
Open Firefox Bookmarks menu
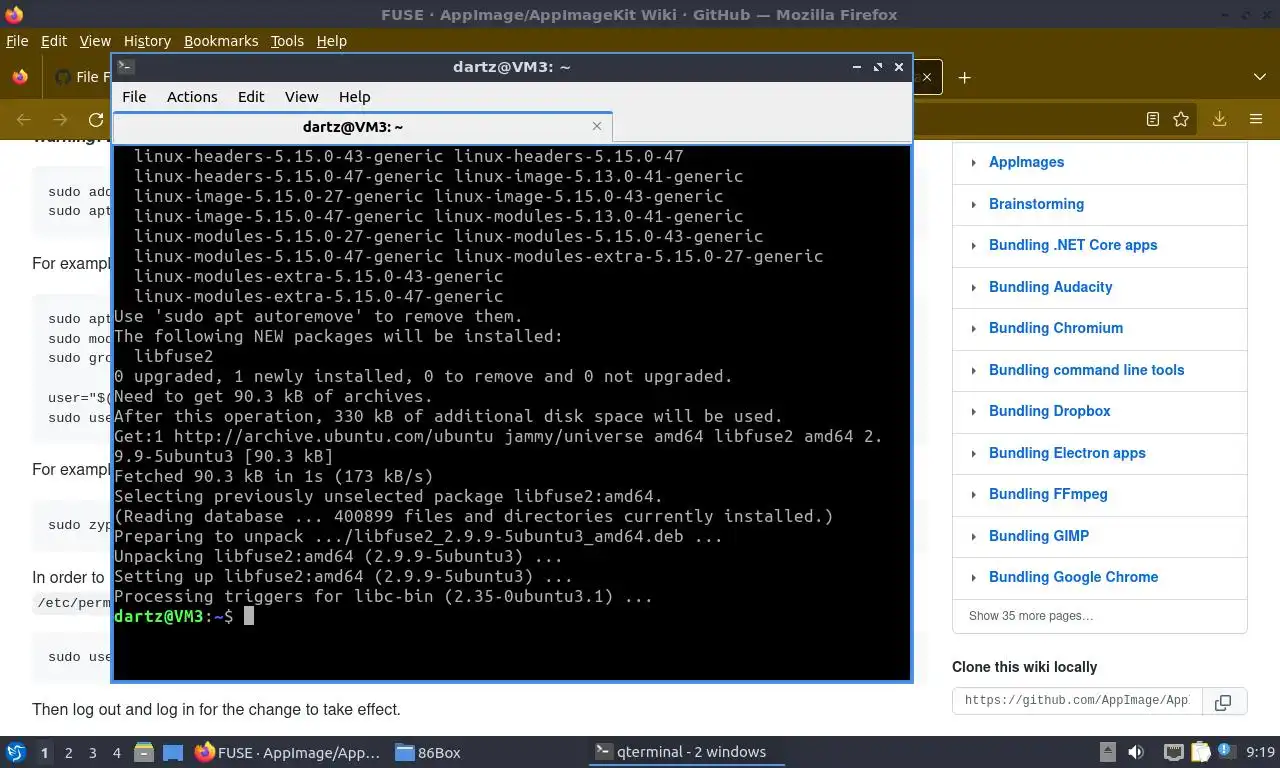(x=221, y=41)
